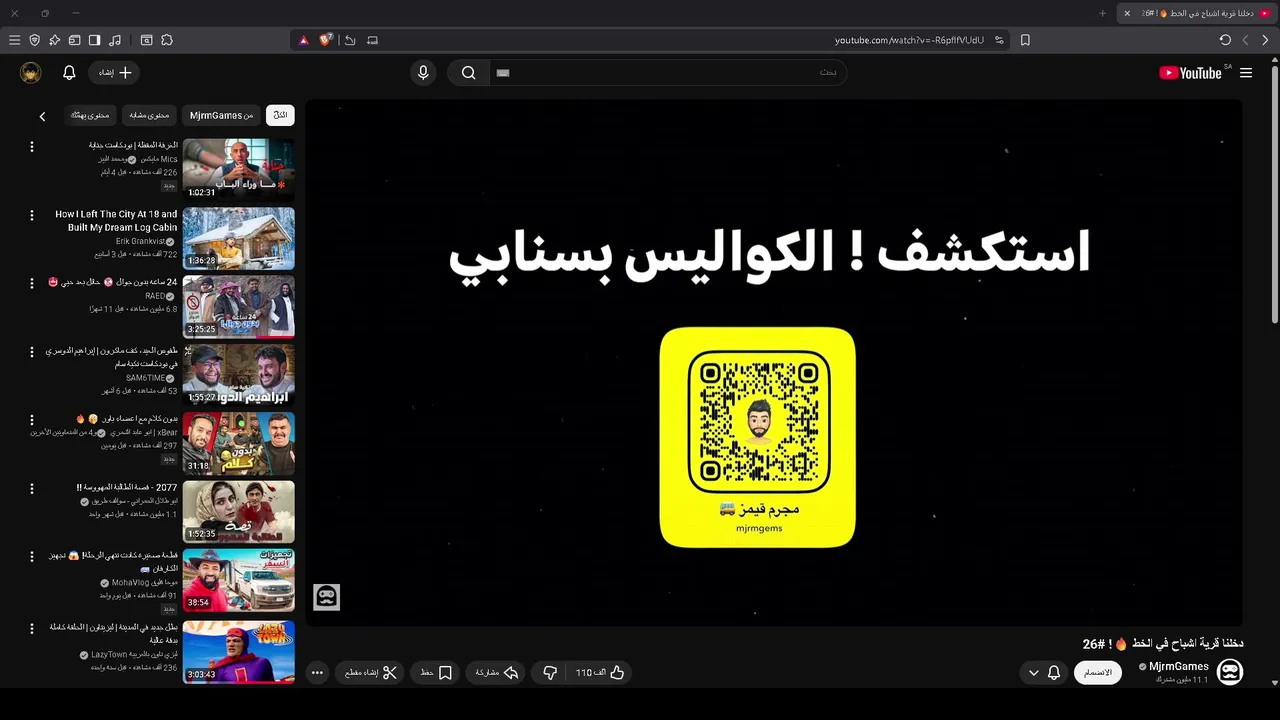Open the Mics podcast video thumbnail
1280x720 pixels.
coord(239,168)
